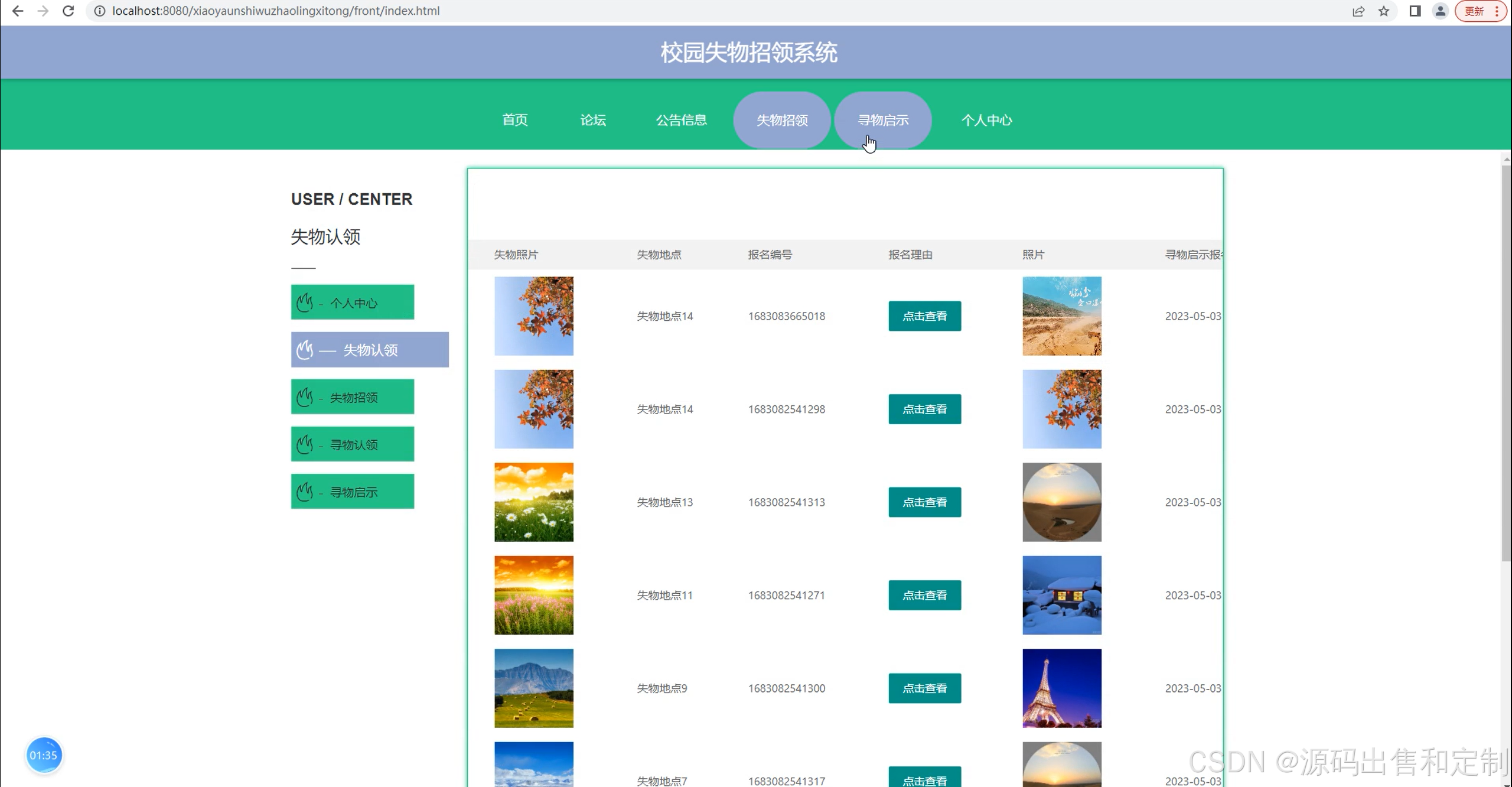Viewport: 1512px width, 787px height.
Task: Select 个人中心 in sidebar menu
Action: coord(353,303)
